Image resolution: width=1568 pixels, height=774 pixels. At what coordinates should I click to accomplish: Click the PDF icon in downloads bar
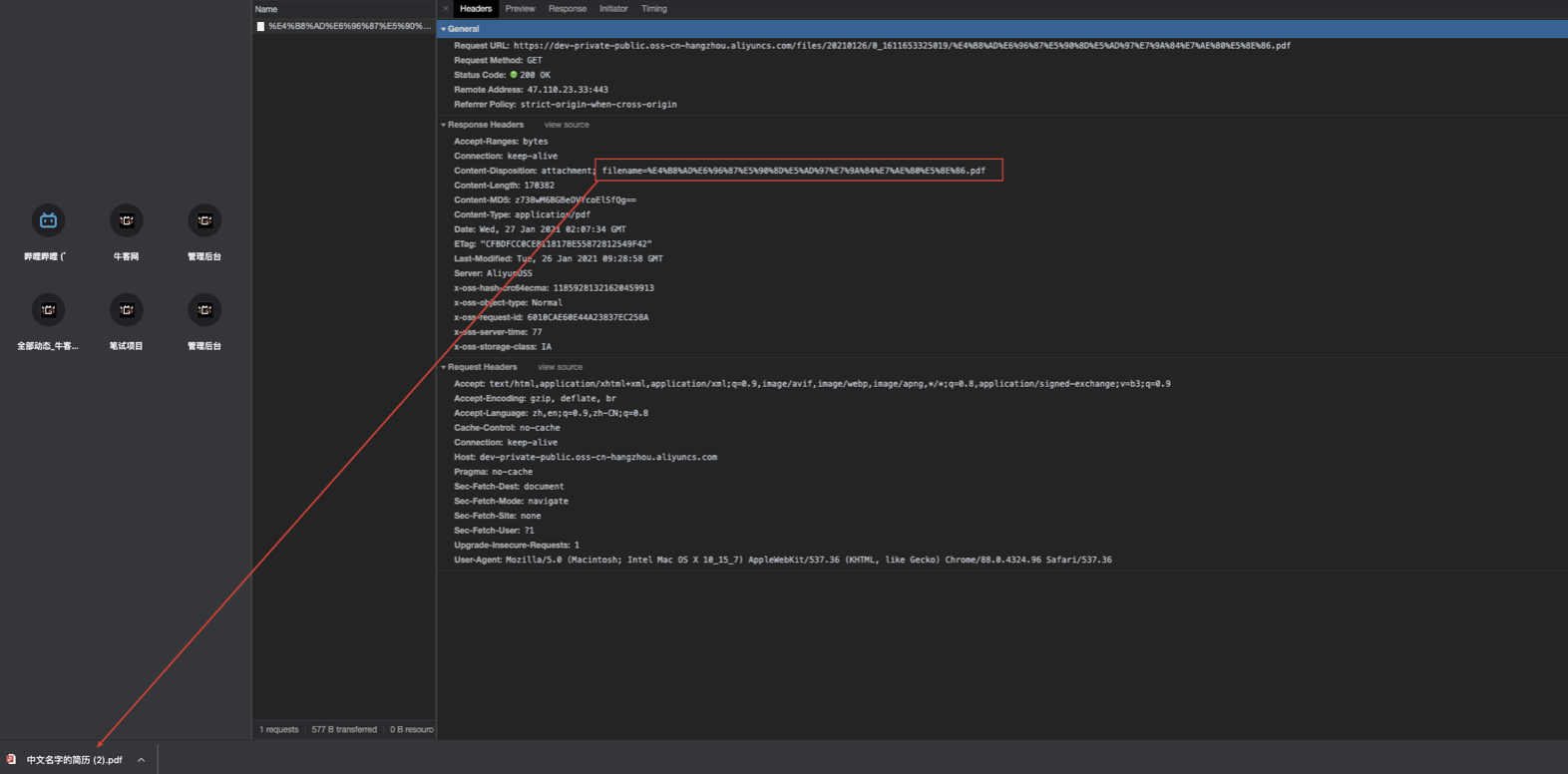12,759
